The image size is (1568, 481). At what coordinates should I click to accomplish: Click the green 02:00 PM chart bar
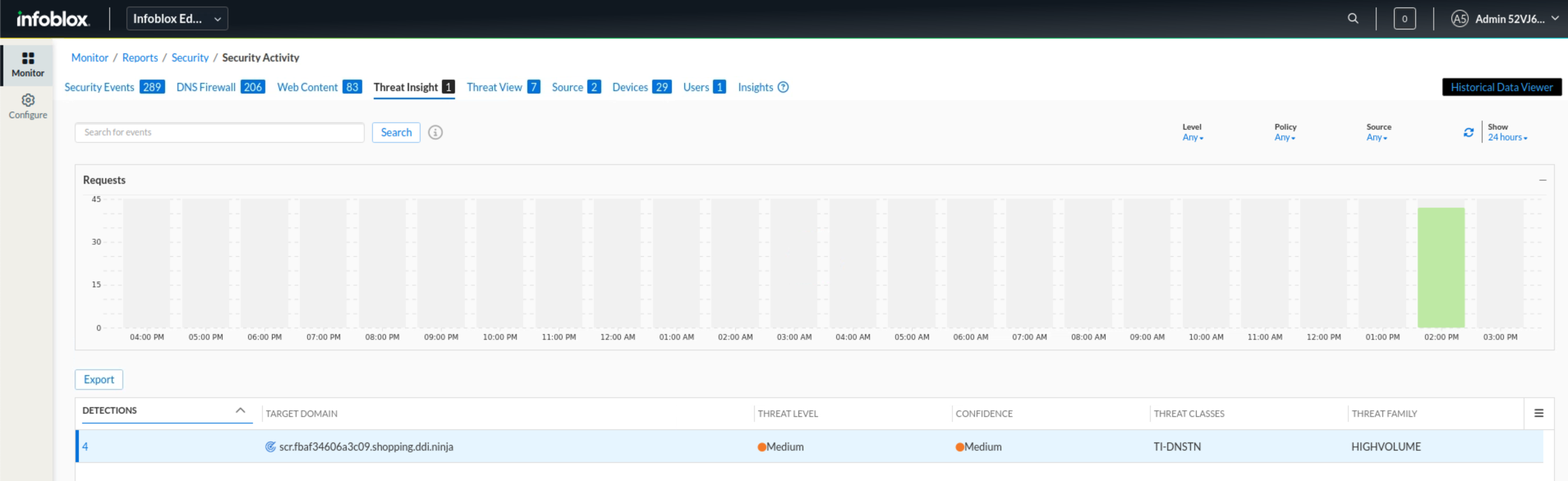pyautogui.click(x=1441, y=268)
